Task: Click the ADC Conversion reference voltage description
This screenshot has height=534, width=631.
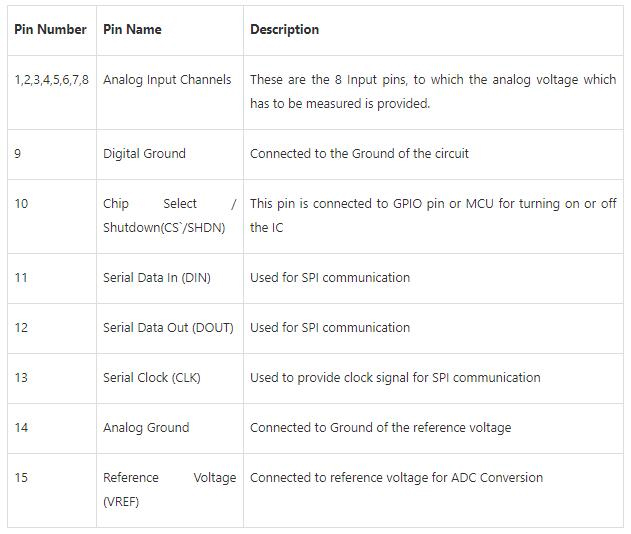Action: pos(396,477)
